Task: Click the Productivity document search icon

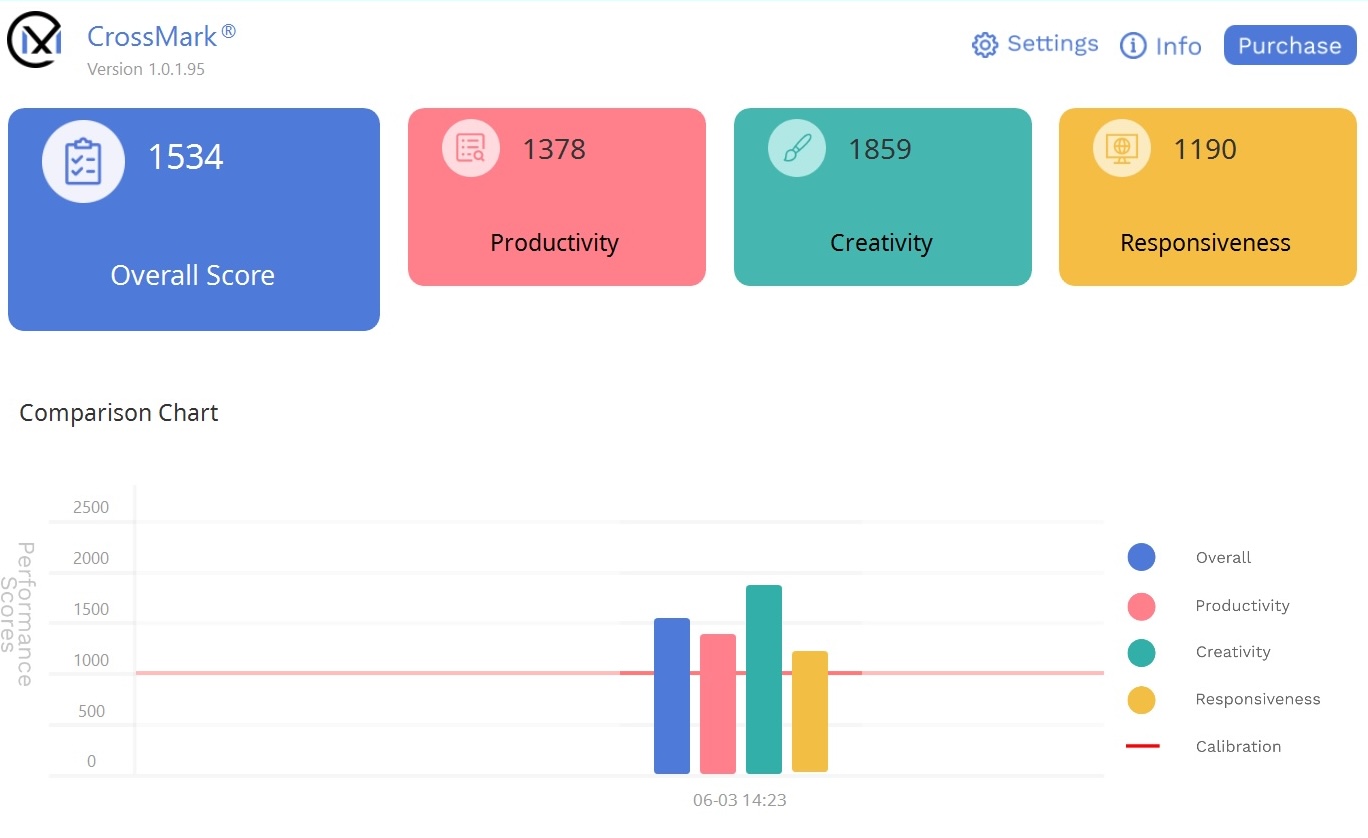Action: point(471,148)
